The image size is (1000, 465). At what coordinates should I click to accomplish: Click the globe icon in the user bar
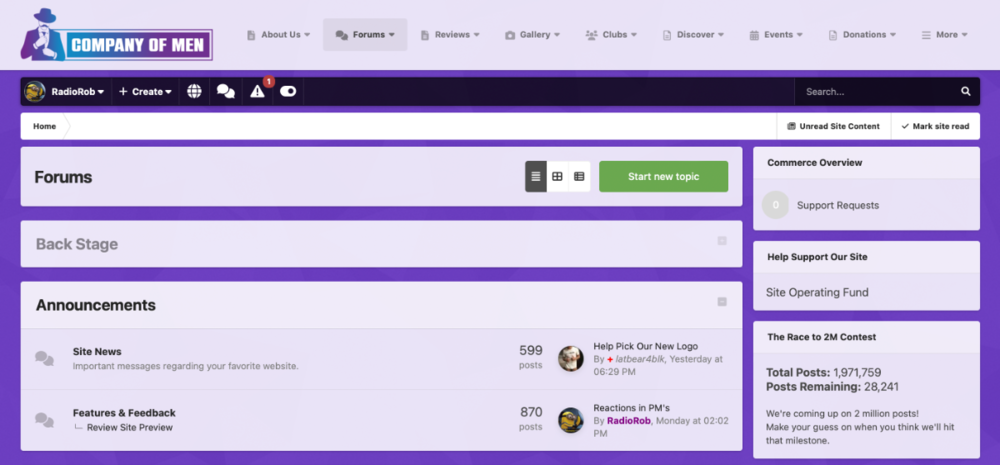[x=194, y=91]
